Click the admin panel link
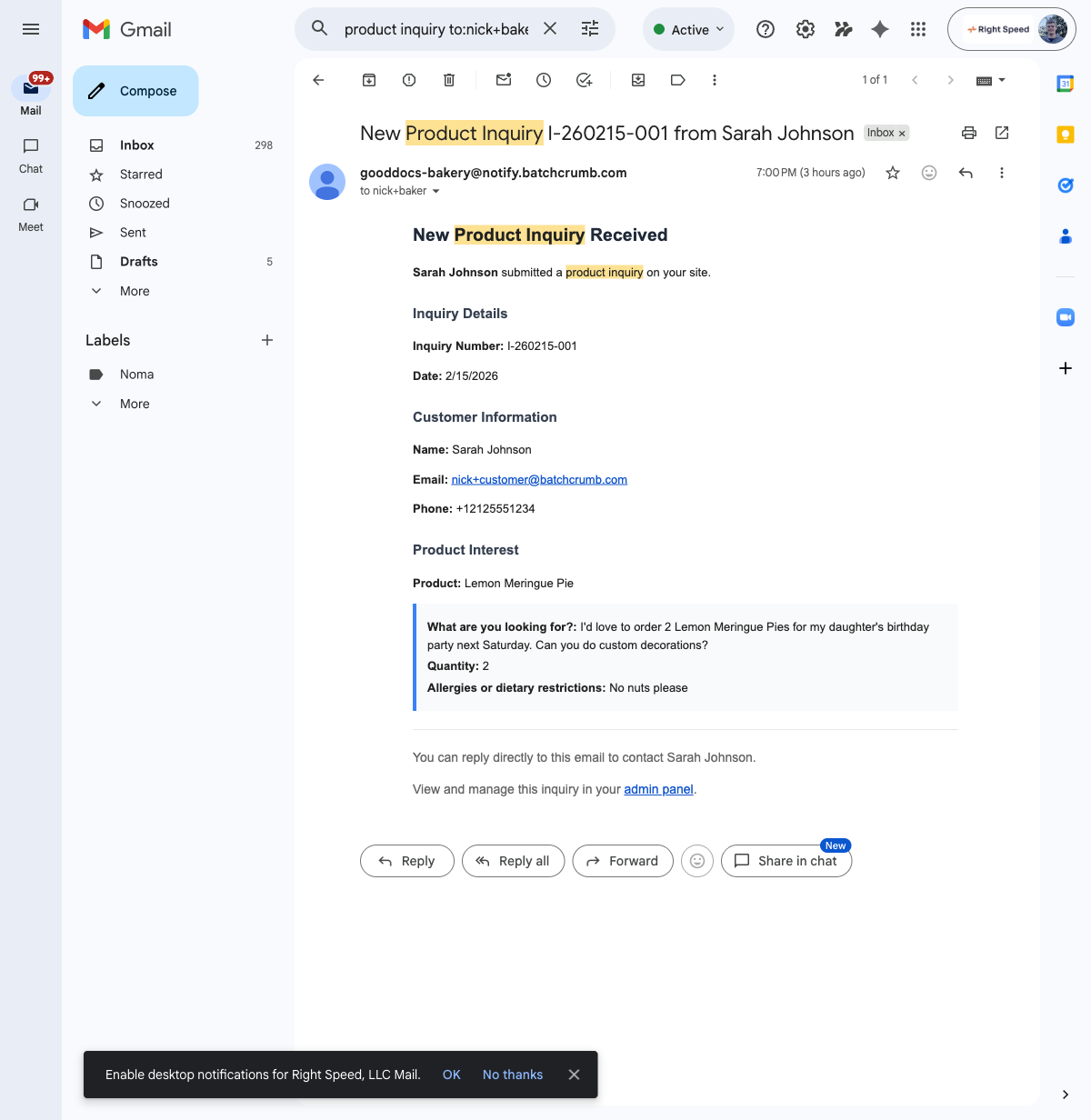 658,789
